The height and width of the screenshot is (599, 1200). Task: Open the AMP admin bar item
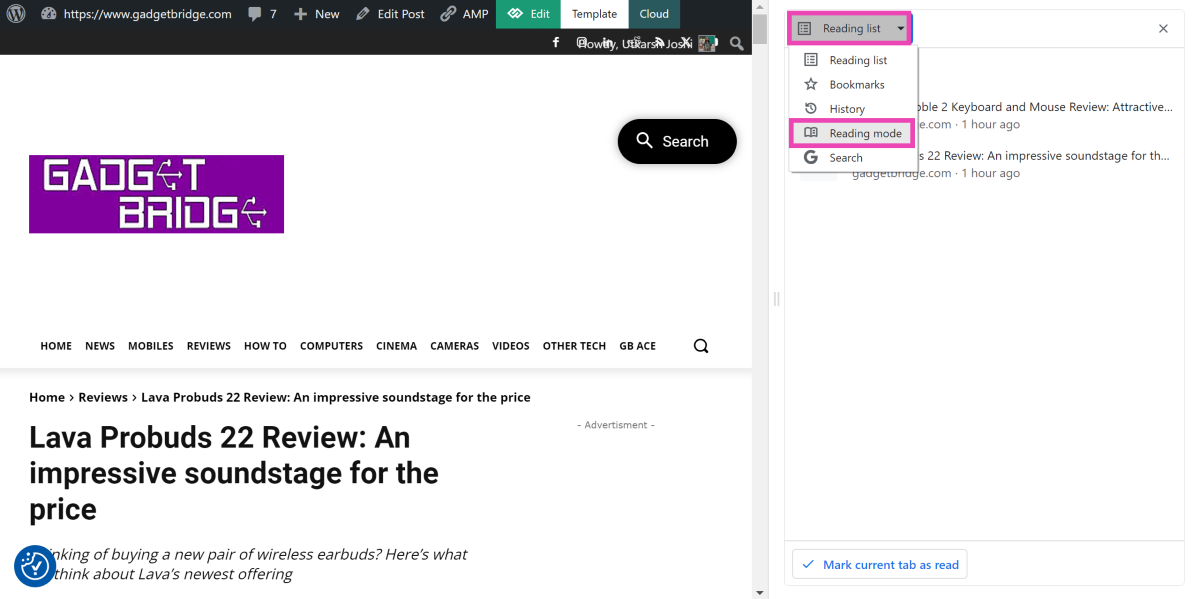tap(465, 14)
